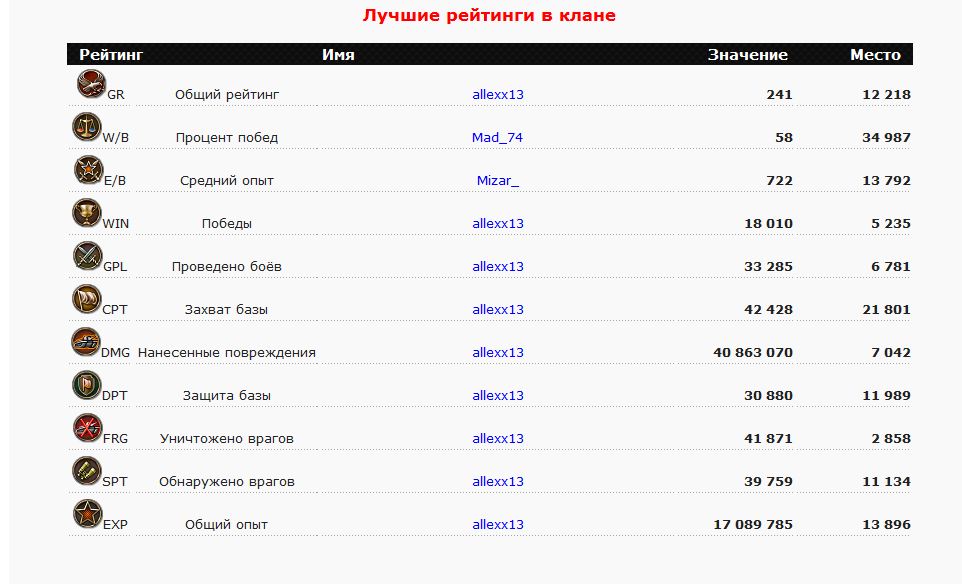This screenshot has height=584, width=962.
Task: Click the W/B win percentage scales icon
Action: click(x=87, y=128)
